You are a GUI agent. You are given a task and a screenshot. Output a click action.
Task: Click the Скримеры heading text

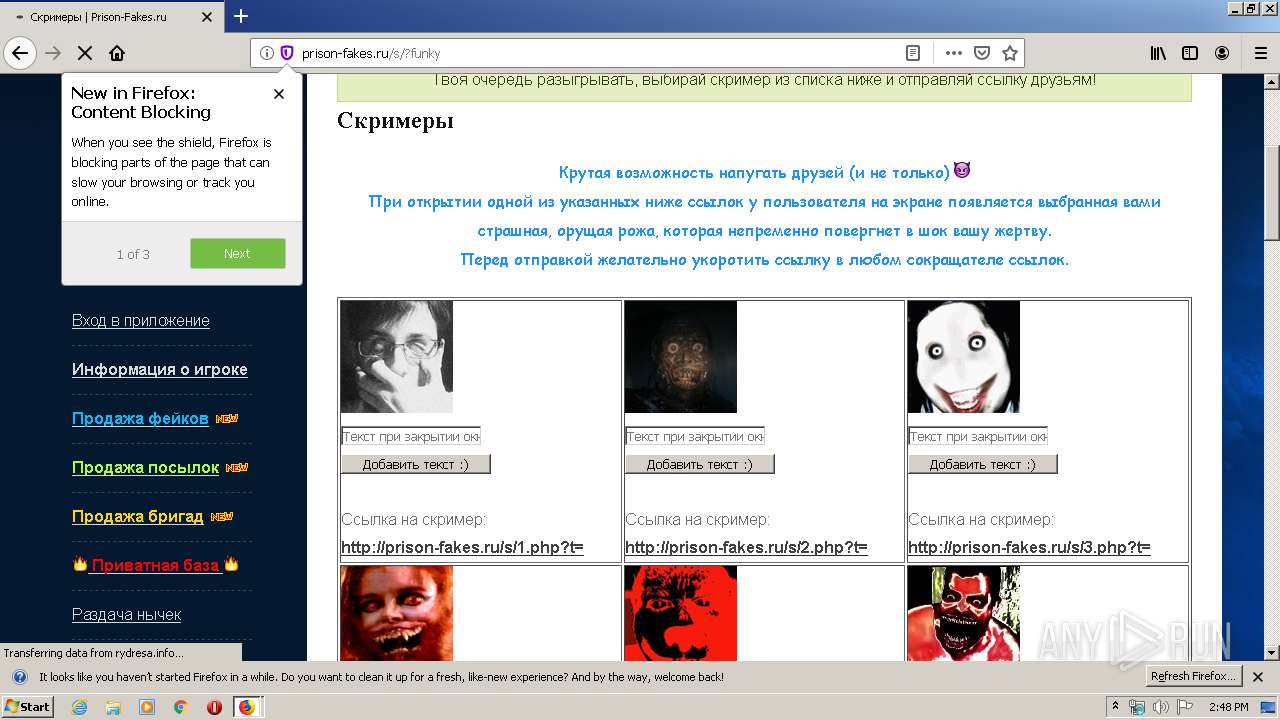395,121
